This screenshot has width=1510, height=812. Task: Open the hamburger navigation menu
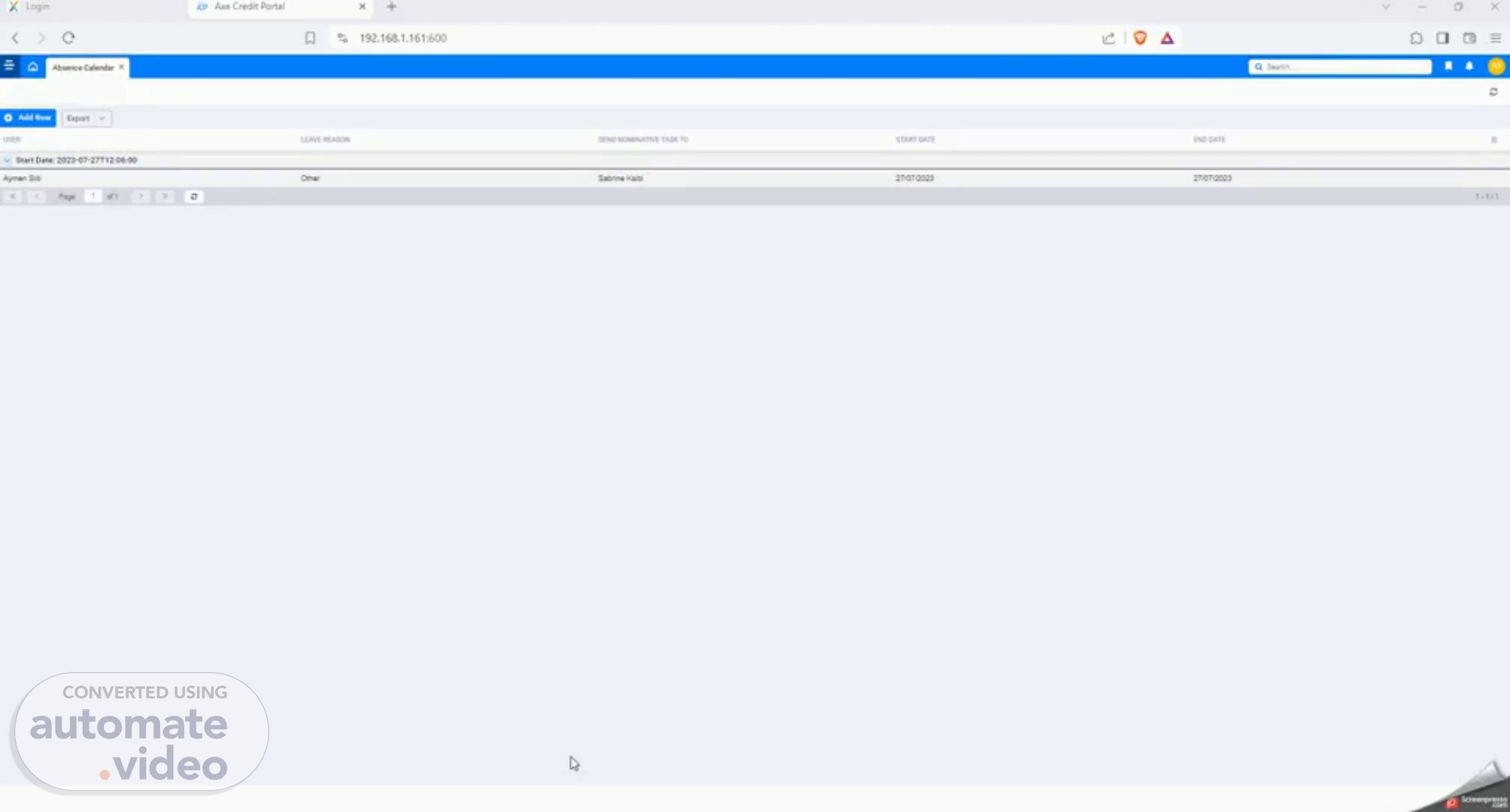point(9,66)
